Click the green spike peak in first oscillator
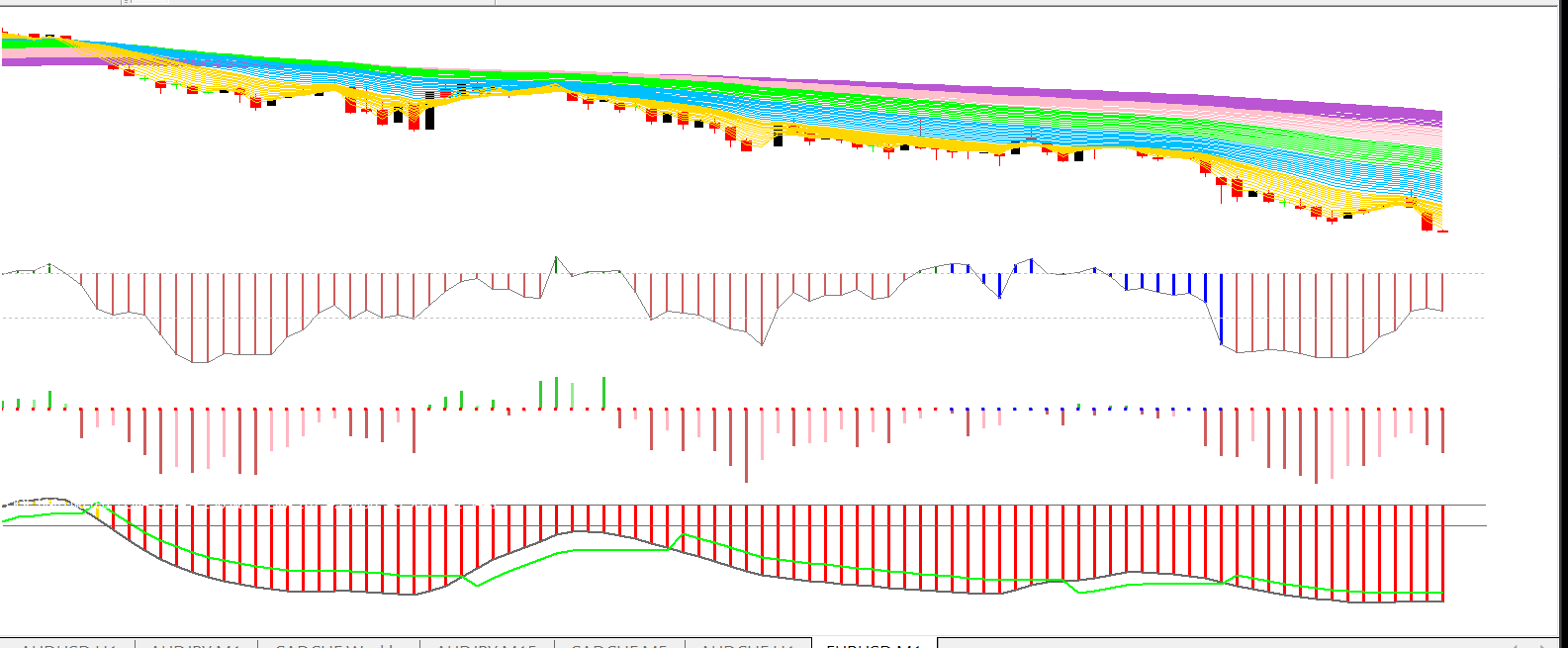This screenshot has height=648, width=1568. (556, 259)
